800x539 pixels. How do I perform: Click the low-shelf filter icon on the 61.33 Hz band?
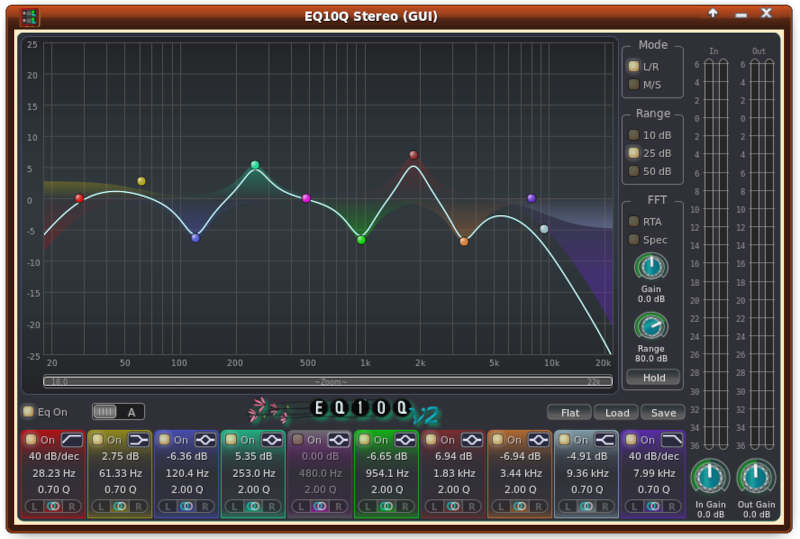[x=138, y=440]
